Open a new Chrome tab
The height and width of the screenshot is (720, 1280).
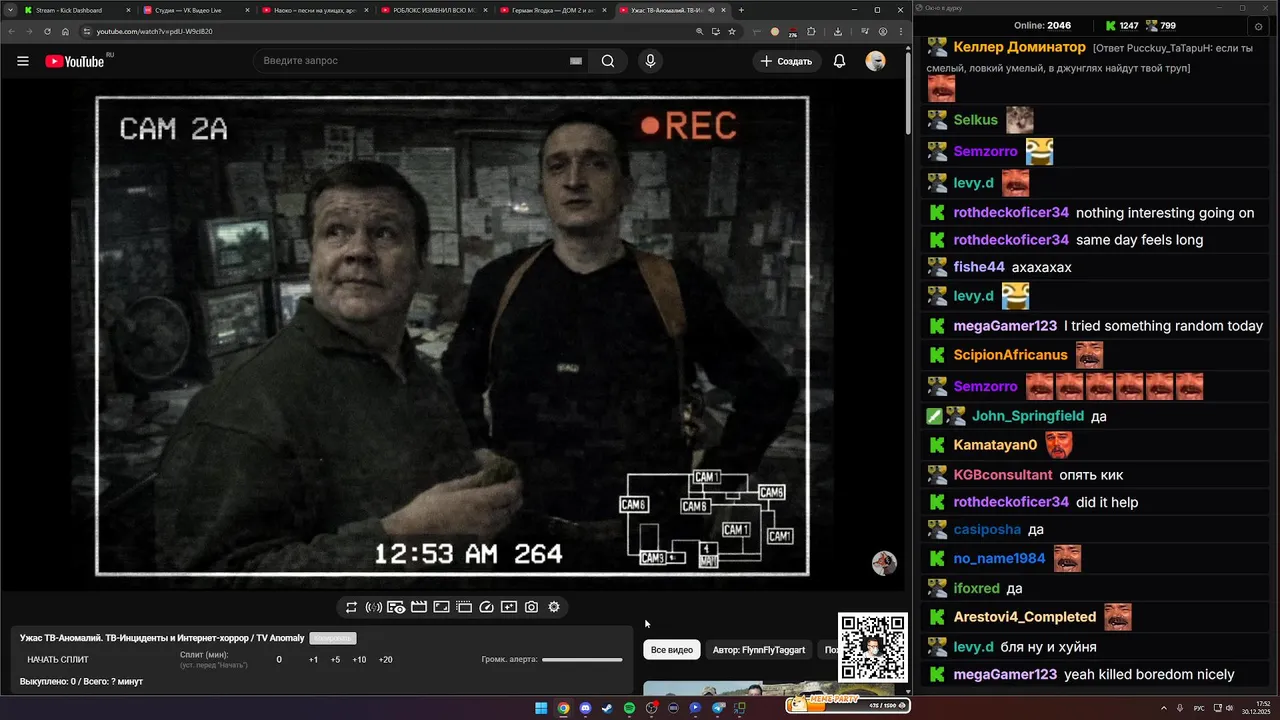point(741,10)
